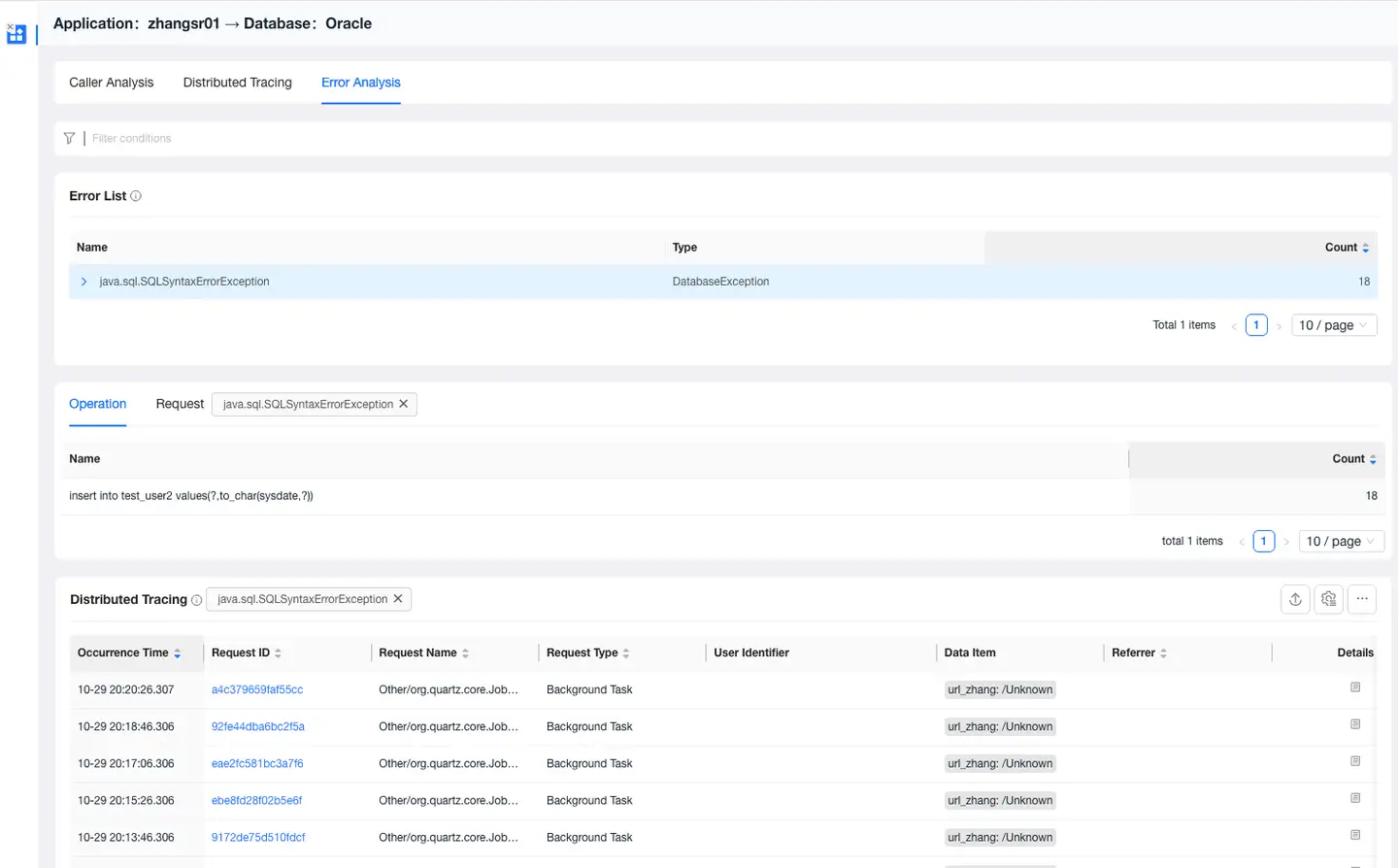
Task: Click the Distributed Tracing help icon
Action: pos(197,600)
